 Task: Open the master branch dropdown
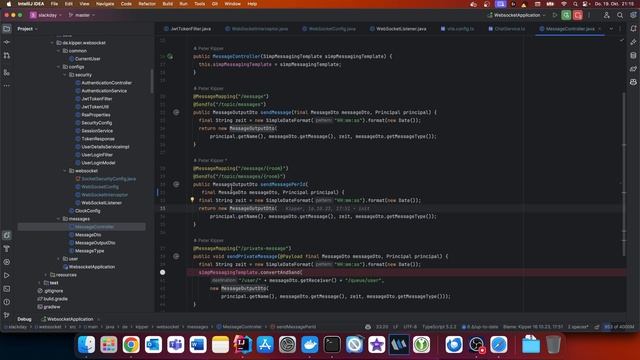click(x=82, y=15)
